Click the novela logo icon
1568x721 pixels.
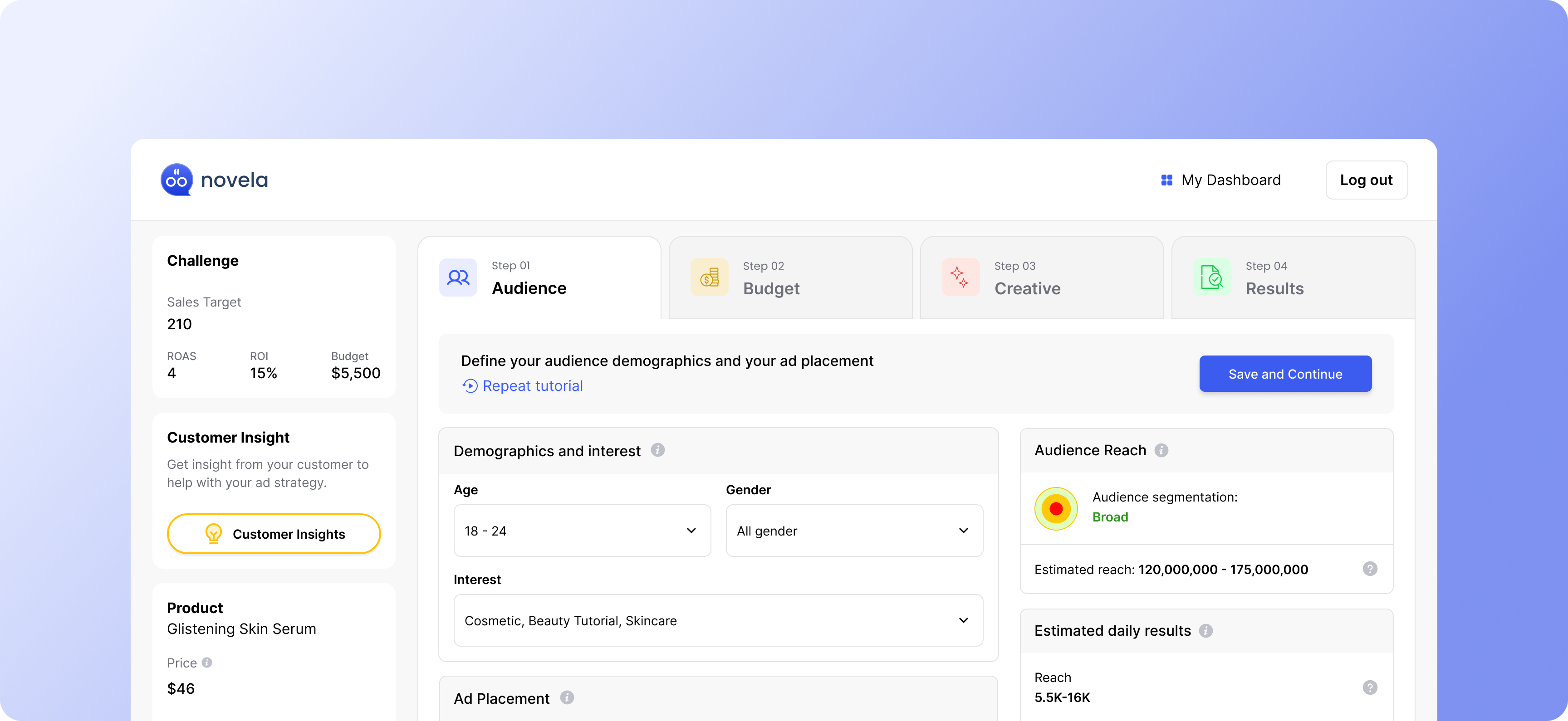coord(176,180)
